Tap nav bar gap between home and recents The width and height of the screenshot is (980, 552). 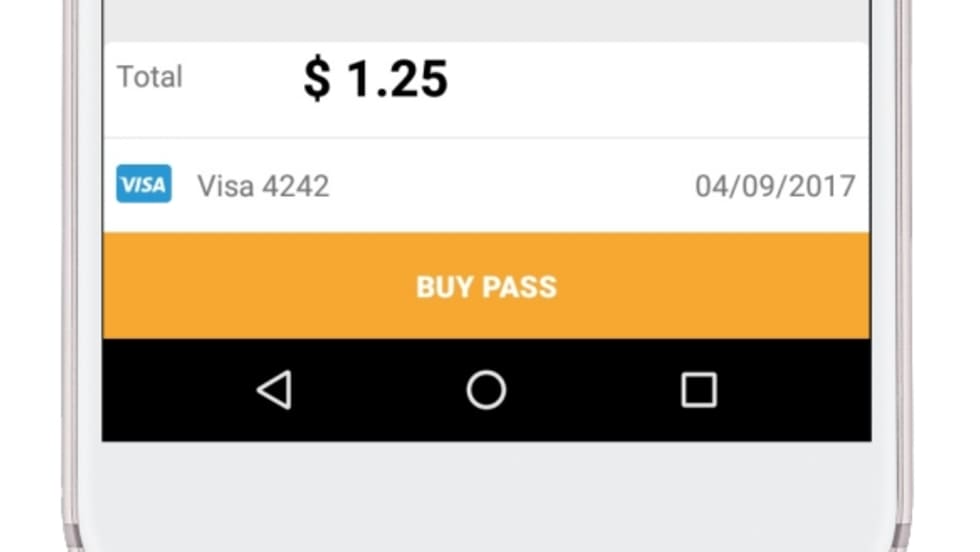(x=592, y=390)
